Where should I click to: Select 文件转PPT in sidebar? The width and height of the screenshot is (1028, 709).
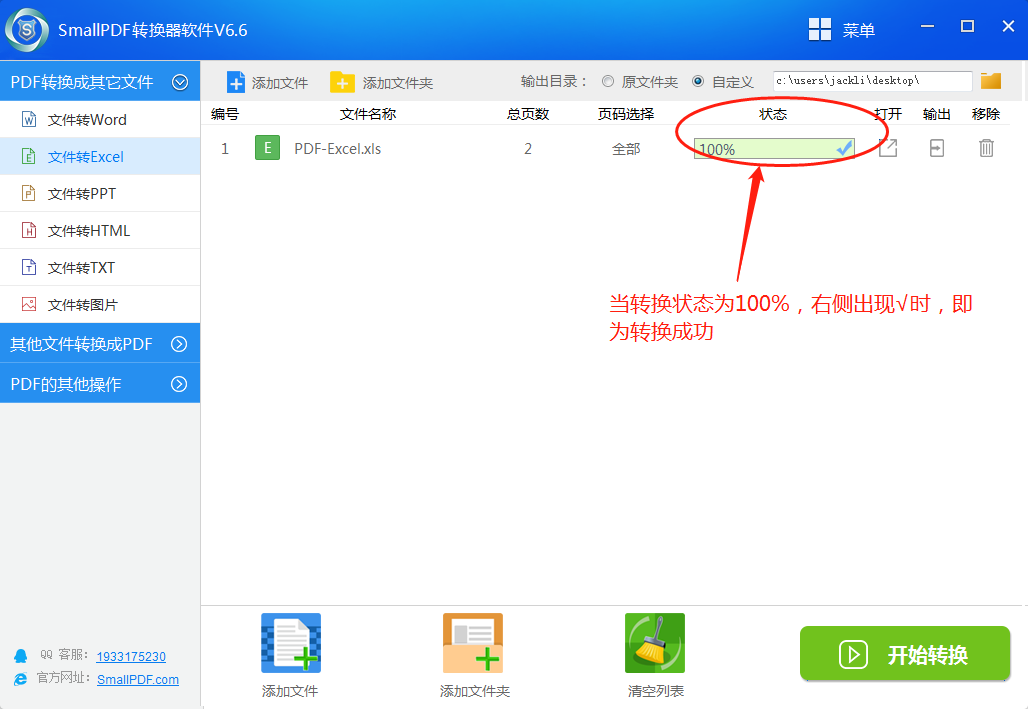point(100,193)
